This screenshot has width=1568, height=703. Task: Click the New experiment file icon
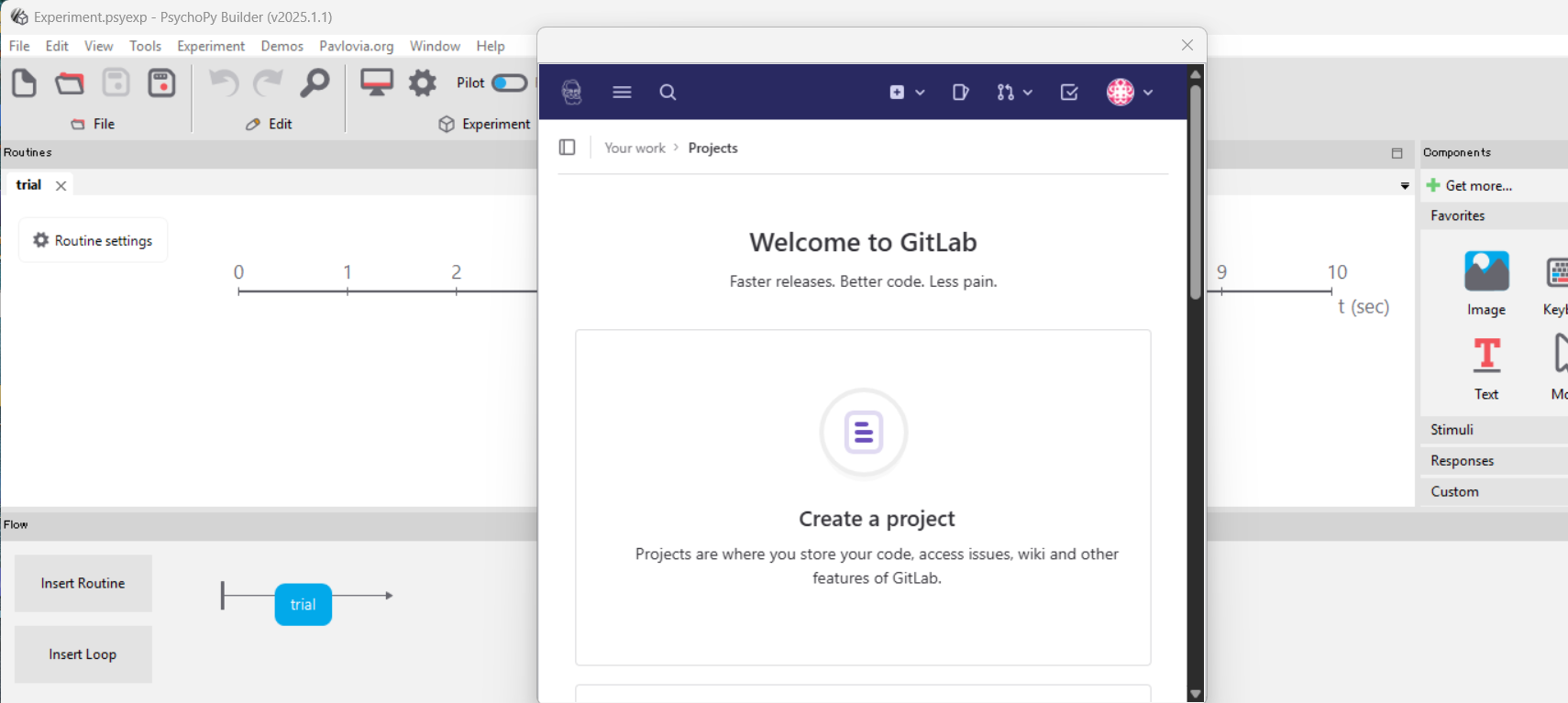[24, 83]
